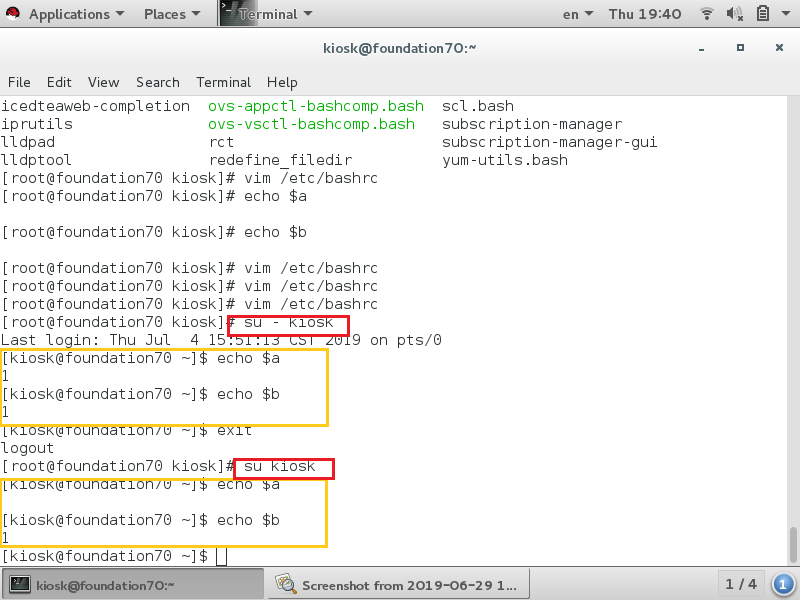This screenshot has width=800, height=600.
Task: Click the text lldptool
Action: (x=36, y=160)
